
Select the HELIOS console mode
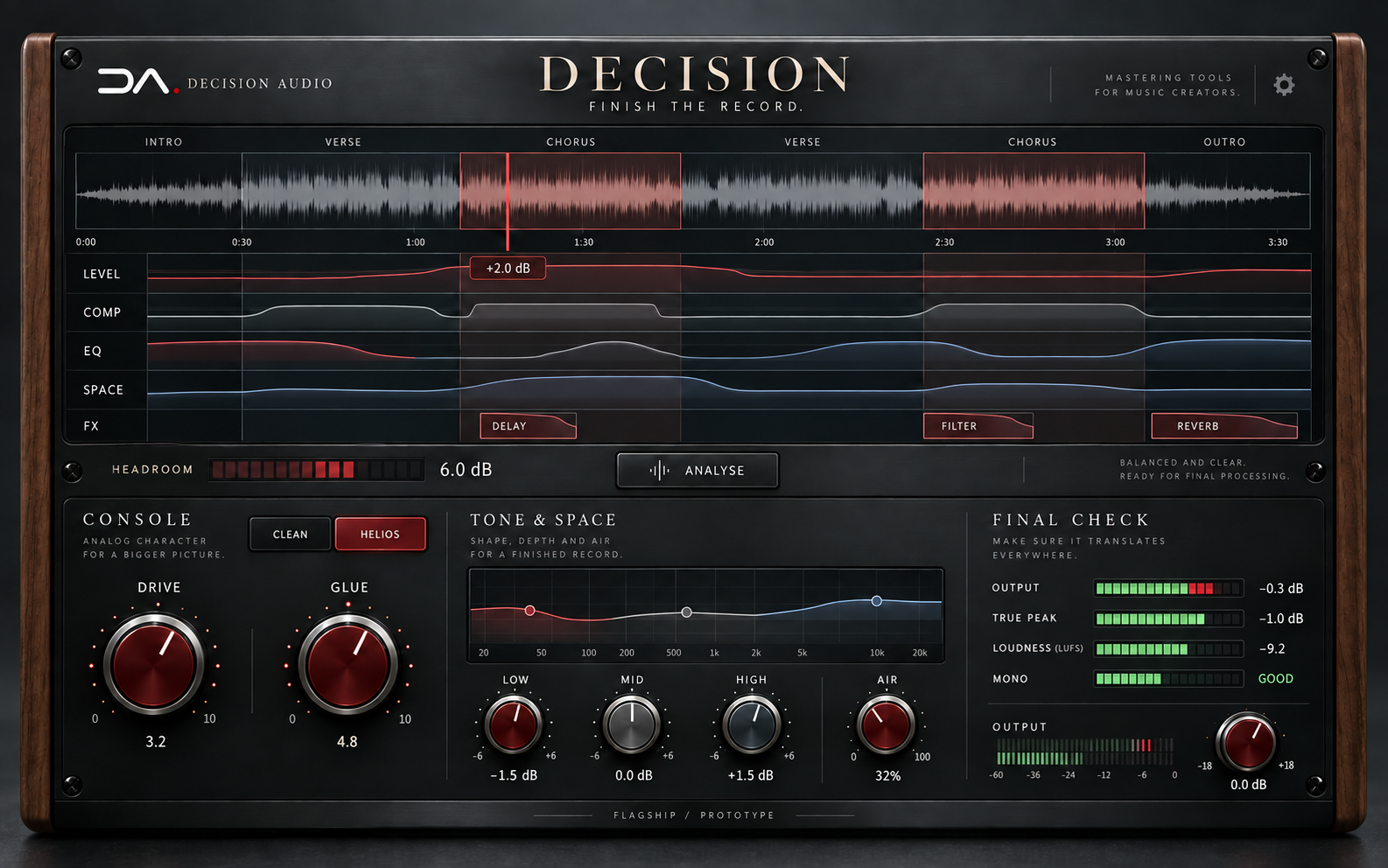380,534
